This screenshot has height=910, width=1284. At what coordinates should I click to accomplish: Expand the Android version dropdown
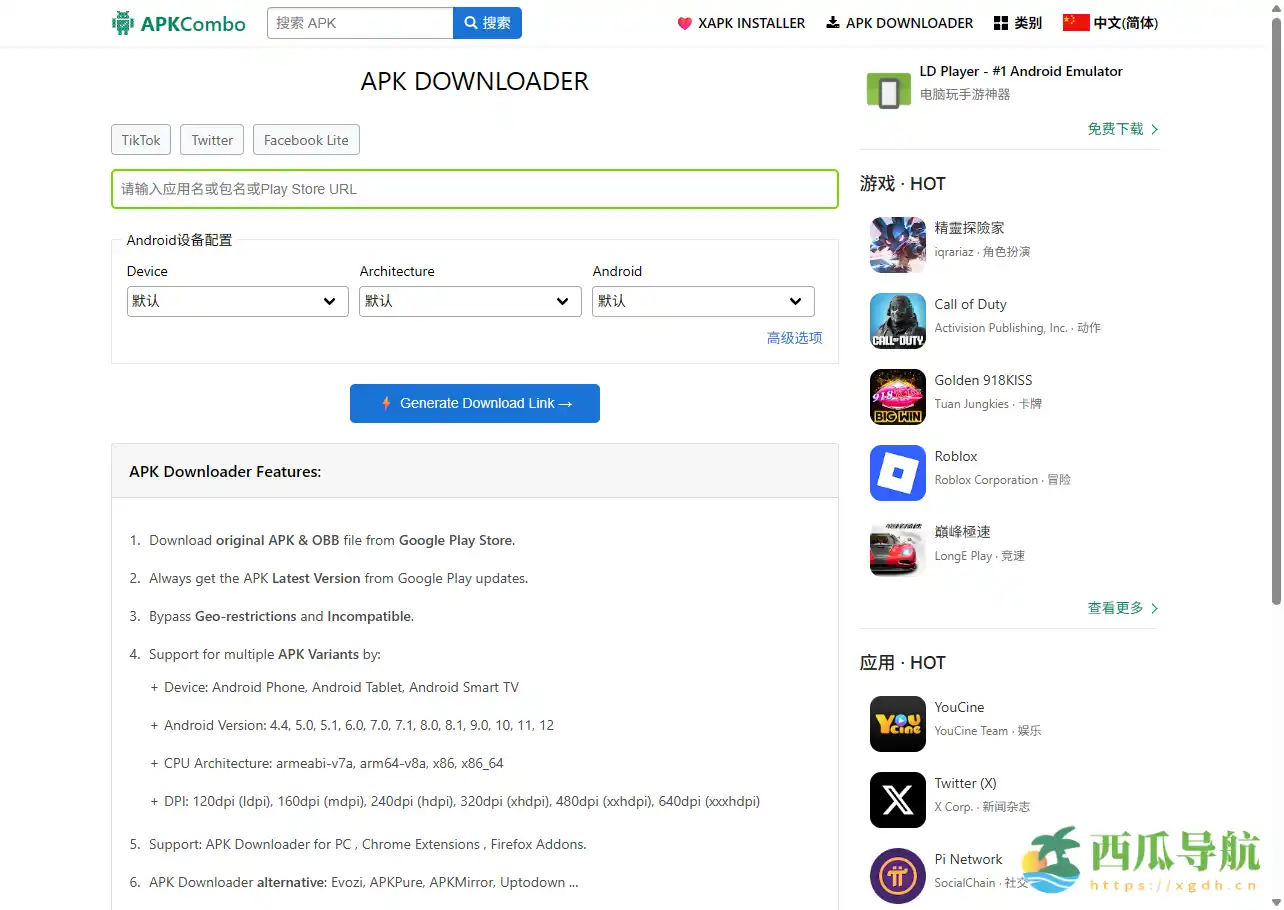coord(703,301)
